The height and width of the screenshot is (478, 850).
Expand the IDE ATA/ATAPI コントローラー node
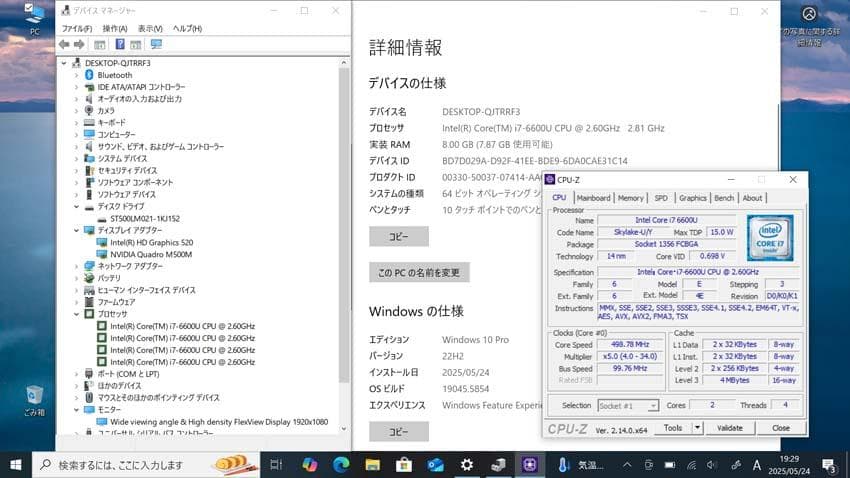[76, 87]
